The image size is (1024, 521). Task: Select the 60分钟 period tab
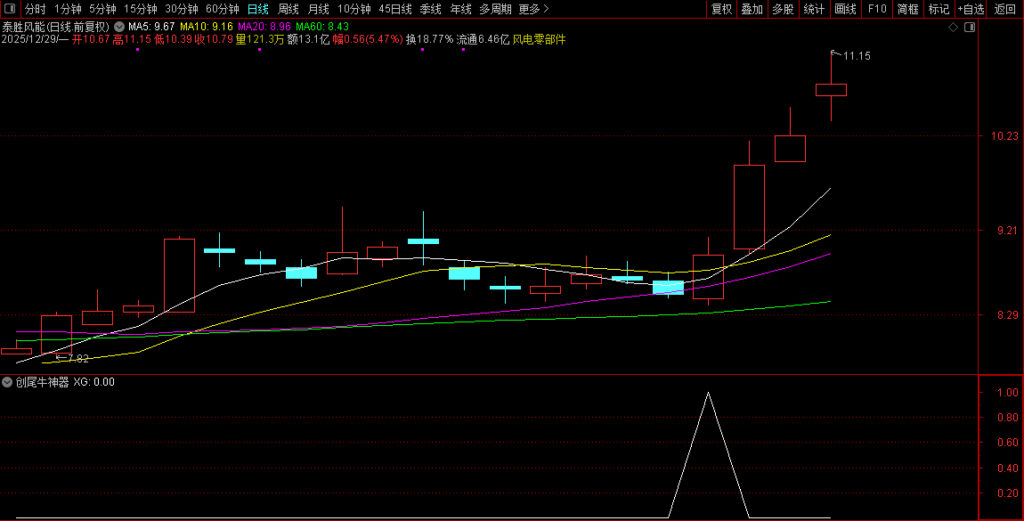(x=222, y=9)
